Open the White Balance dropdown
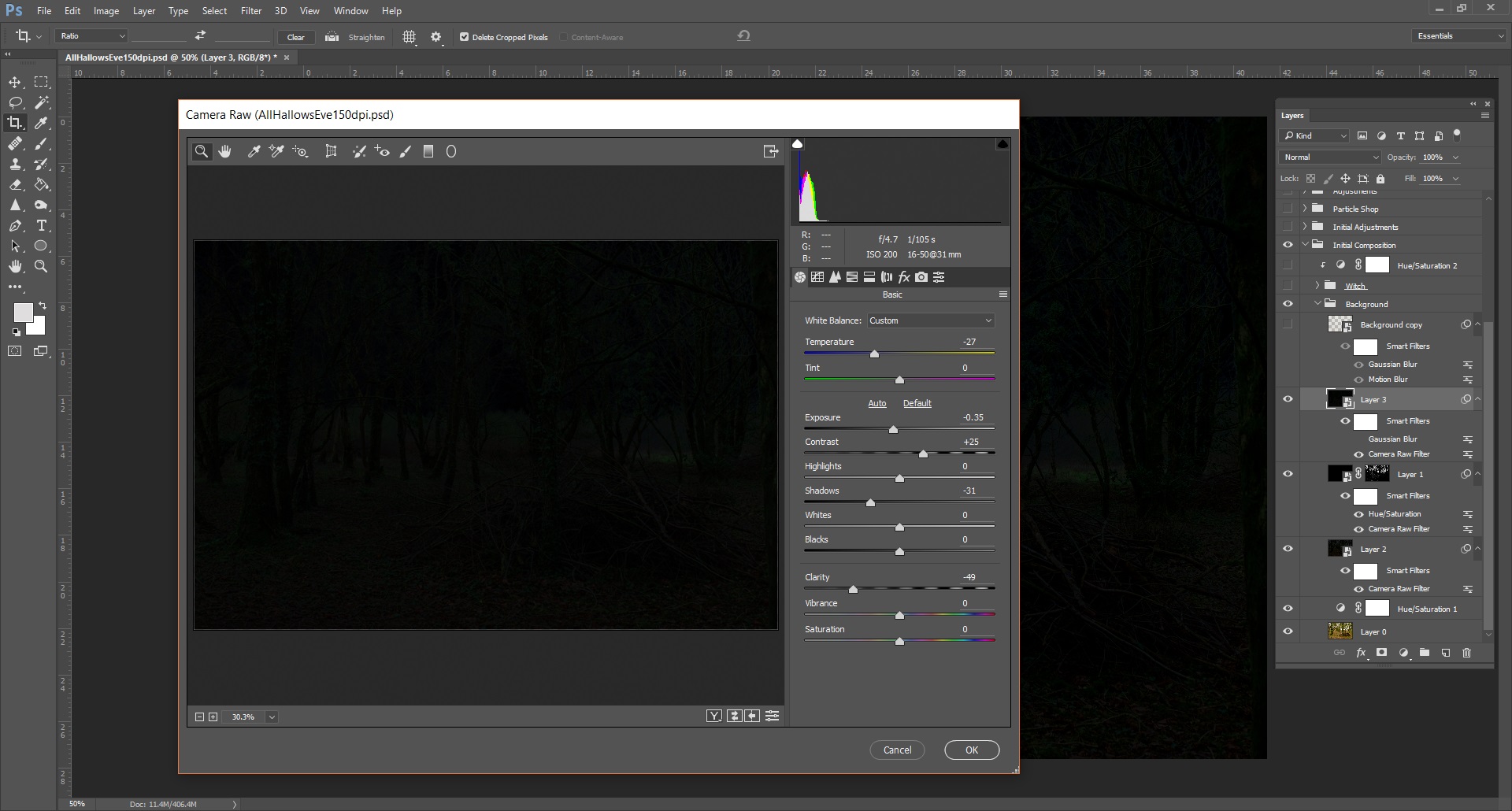The height and width of the screenshot is (811, 1512). pyautogui.click(x=930, y=320)
